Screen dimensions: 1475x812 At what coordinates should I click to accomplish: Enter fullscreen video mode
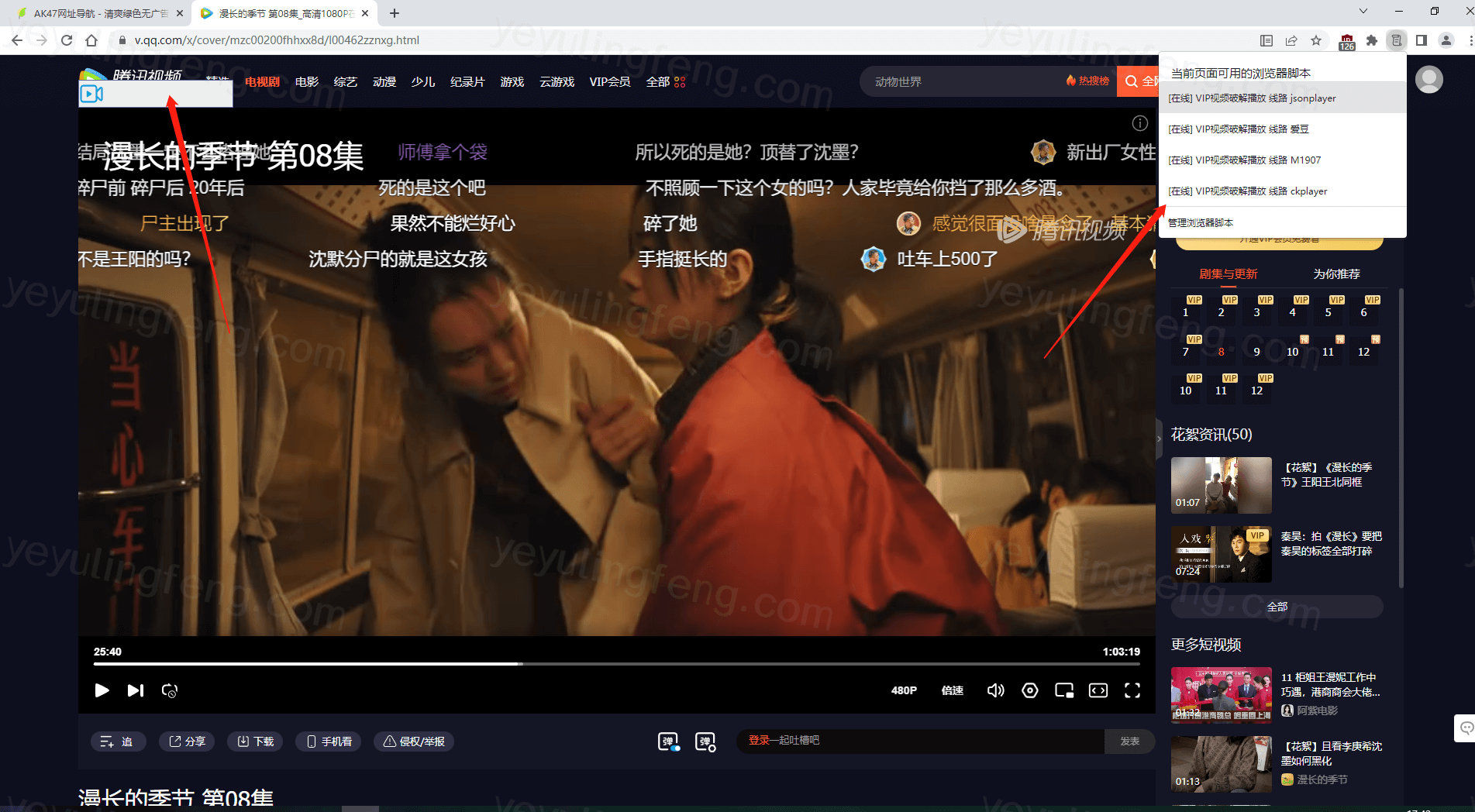coord(1132,690)
